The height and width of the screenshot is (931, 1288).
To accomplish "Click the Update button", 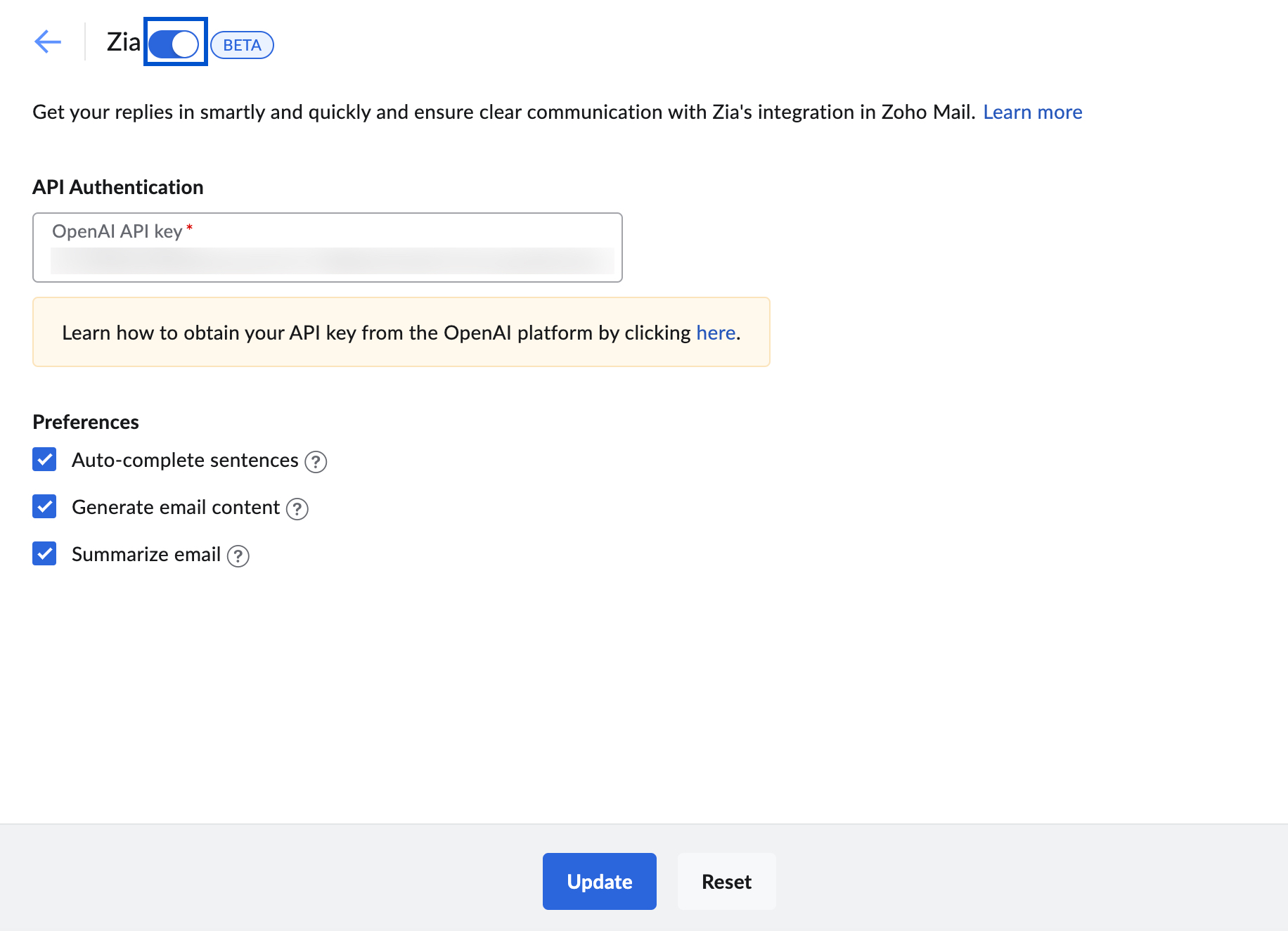I will point(600,881).
